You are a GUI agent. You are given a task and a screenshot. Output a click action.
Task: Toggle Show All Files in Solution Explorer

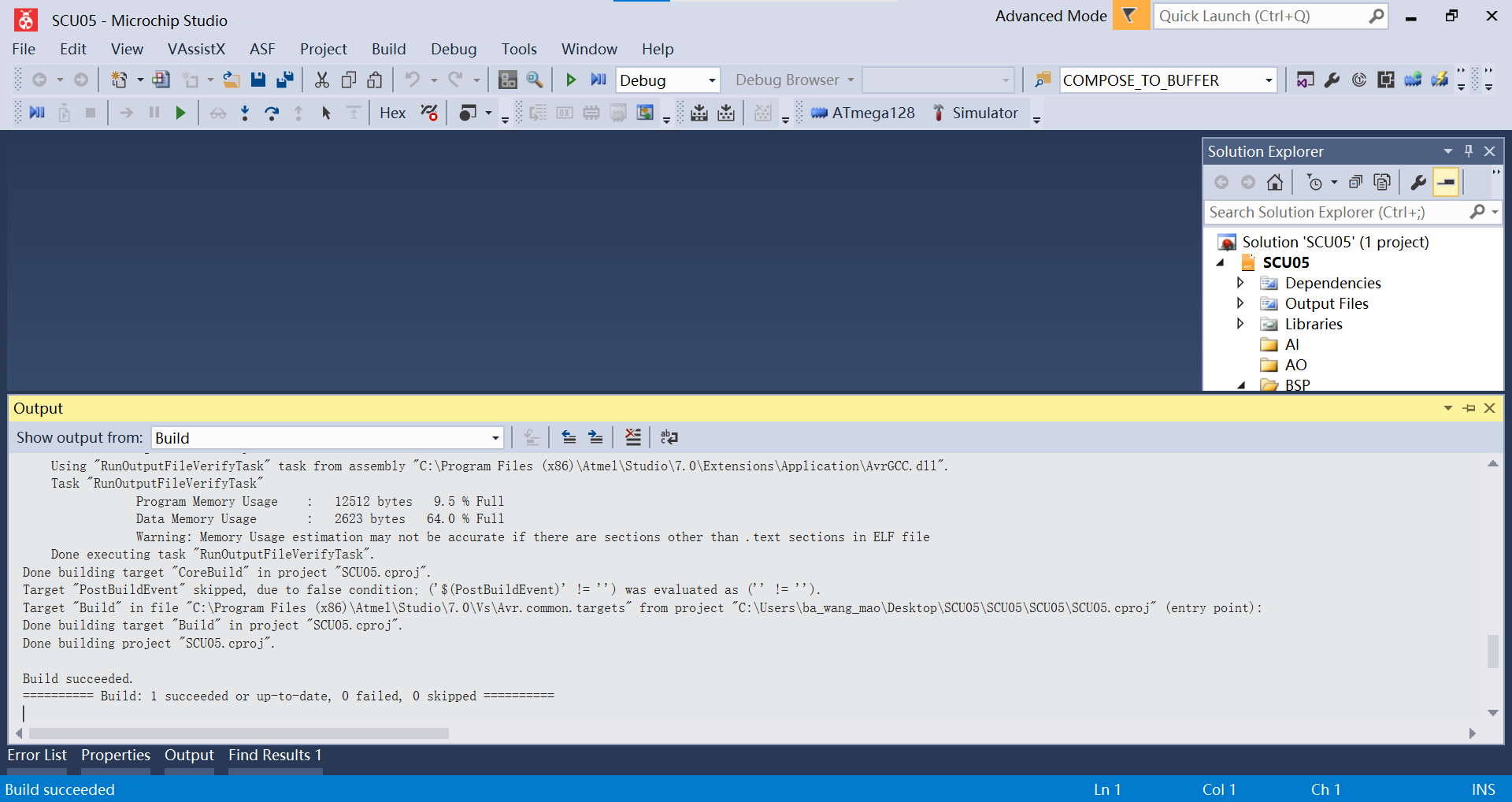click(1382, 181)
